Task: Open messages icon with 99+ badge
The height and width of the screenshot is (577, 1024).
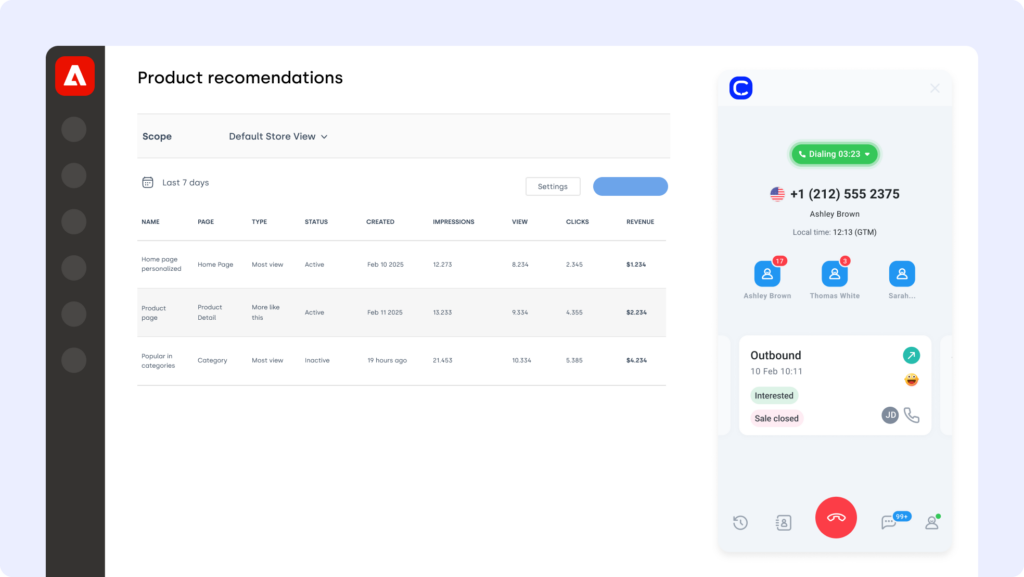Action: click(888, 522)
